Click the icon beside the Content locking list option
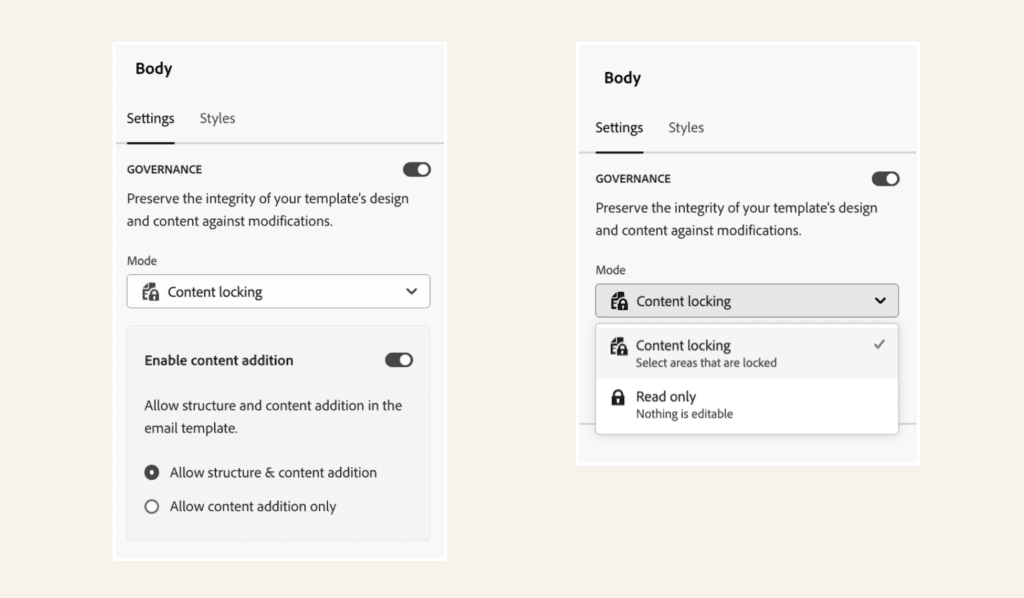 coord(619,346)
